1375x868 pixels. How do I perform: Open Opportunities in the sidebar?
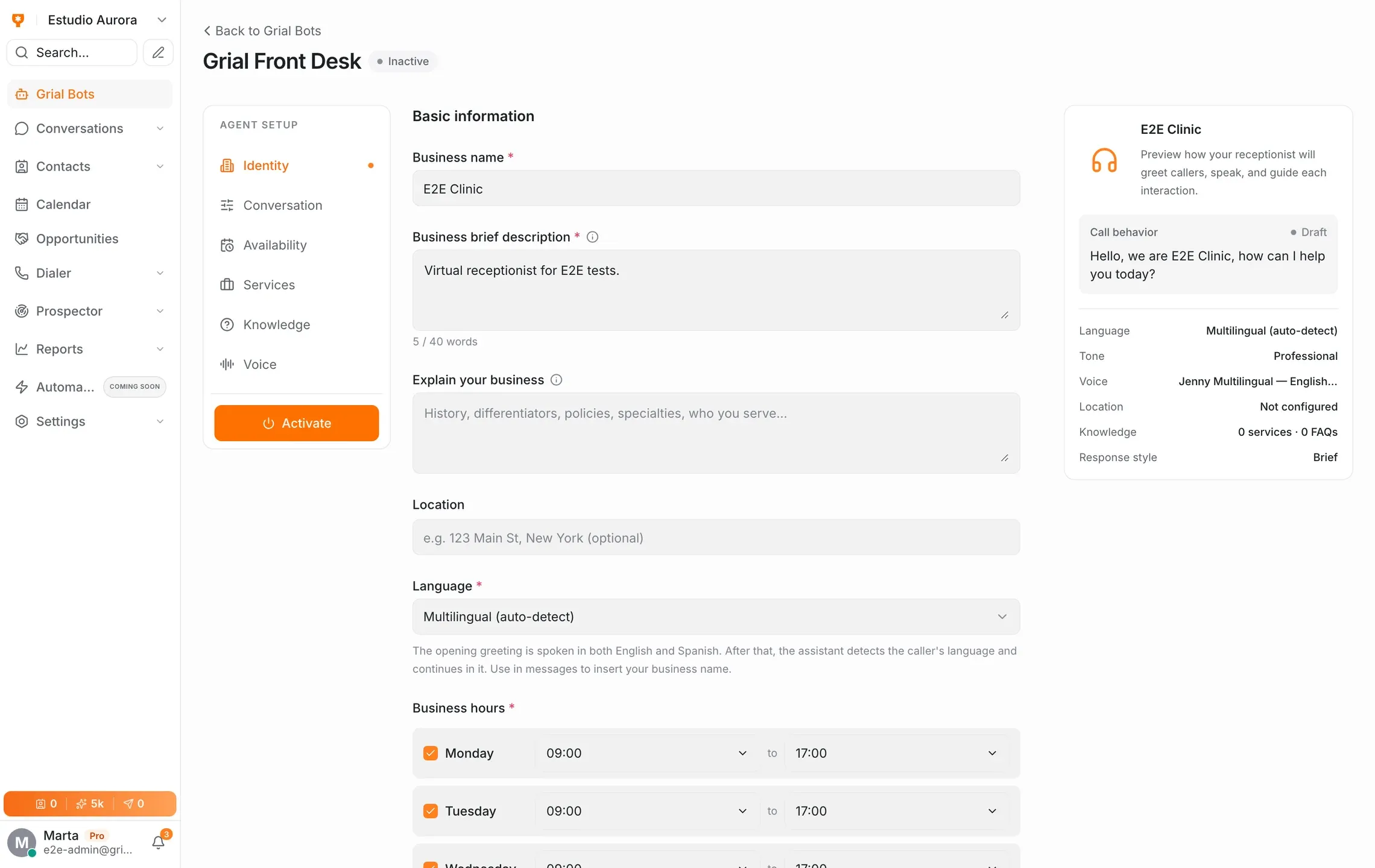point(89,239)
